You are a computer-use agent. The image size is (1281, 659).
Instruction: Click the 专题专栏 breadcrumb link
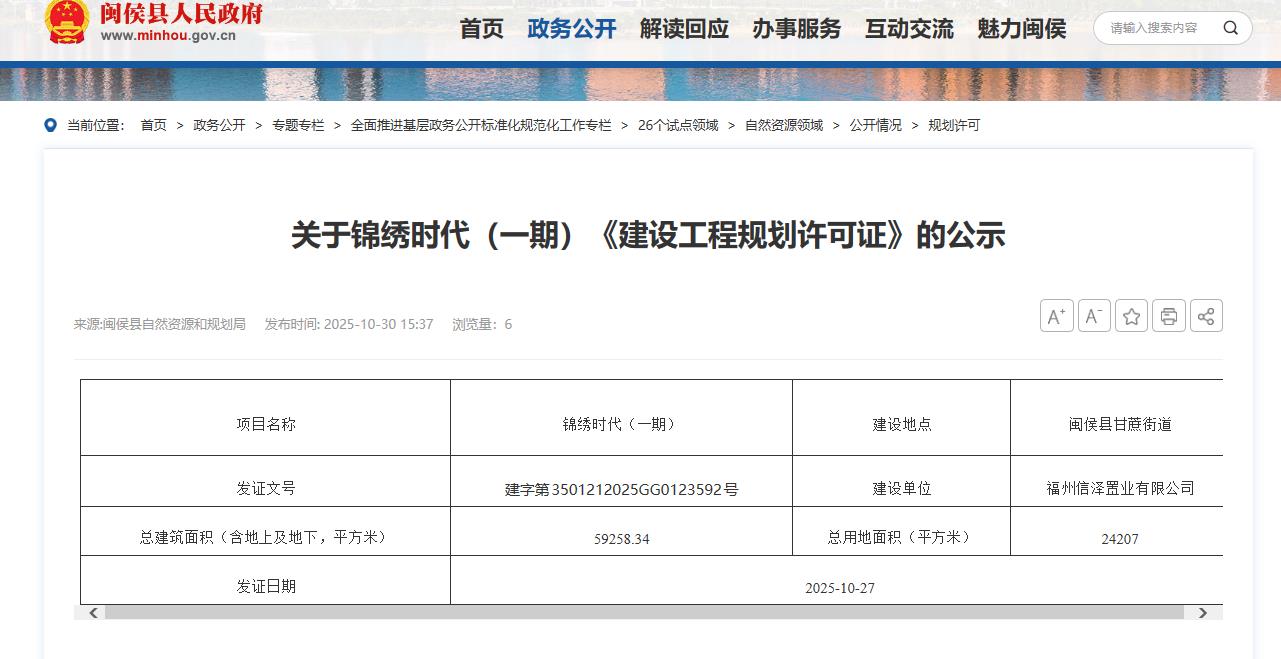(298, 125)
